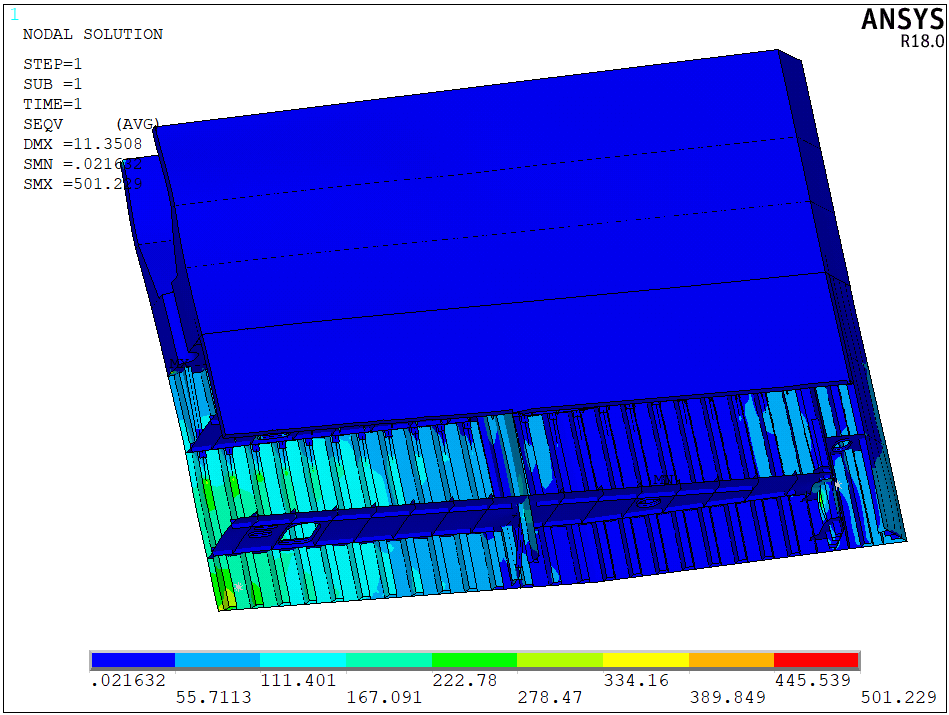Click the window number 1 in corner
The image size is (949, 715).
point(15,15)
